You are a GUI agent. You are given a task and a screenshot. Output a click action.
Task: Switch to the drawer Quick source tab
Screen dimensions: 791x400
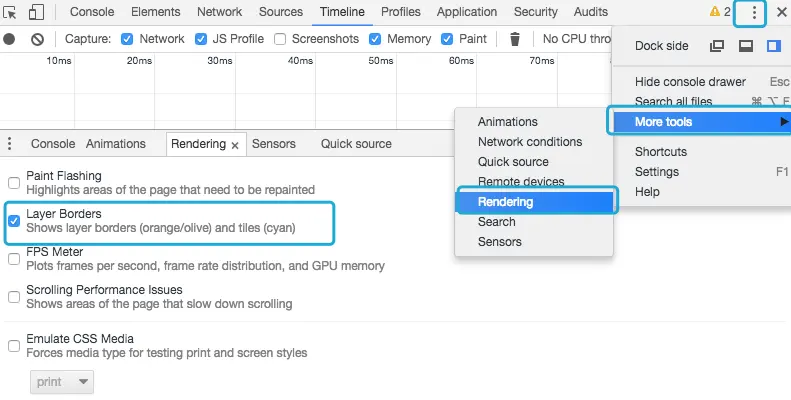click(356, 144)
